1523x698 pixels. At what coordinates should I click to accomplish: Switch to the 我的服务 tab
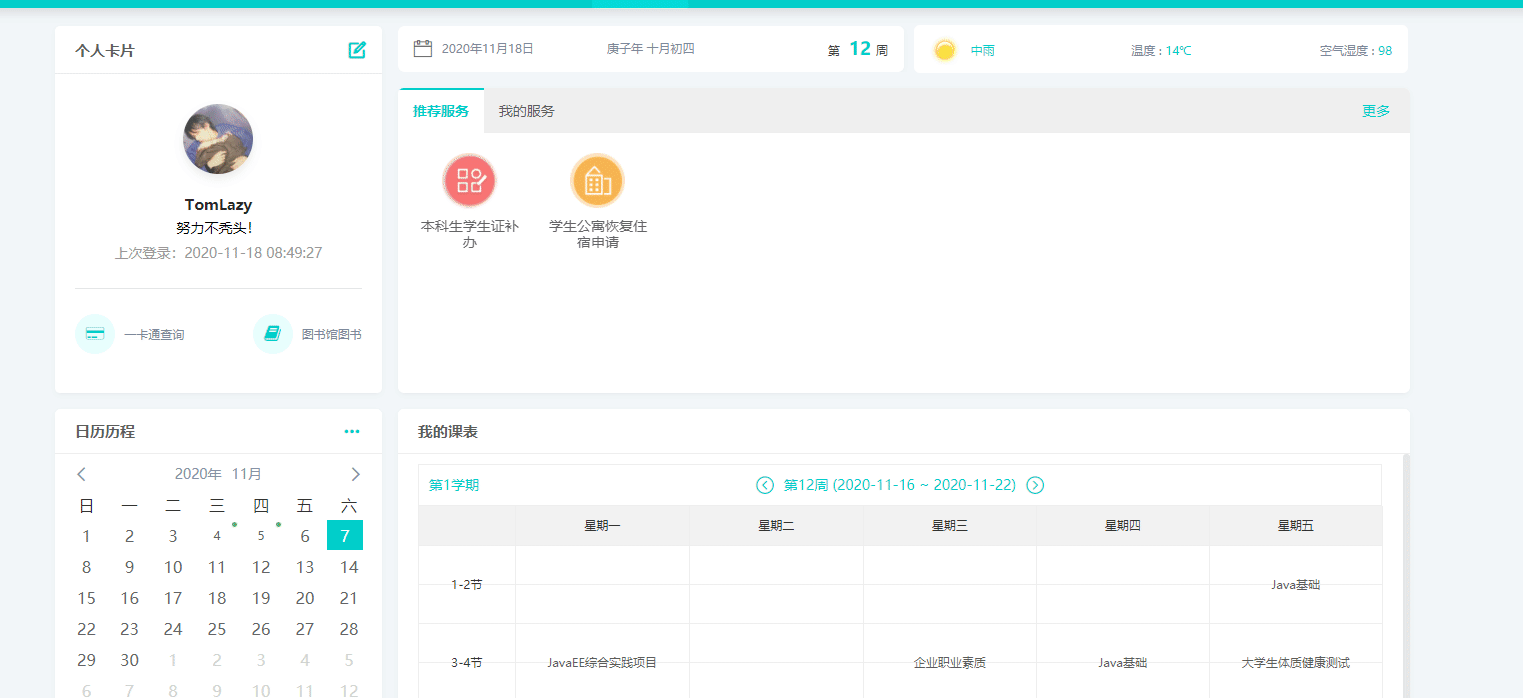(525, 111)
